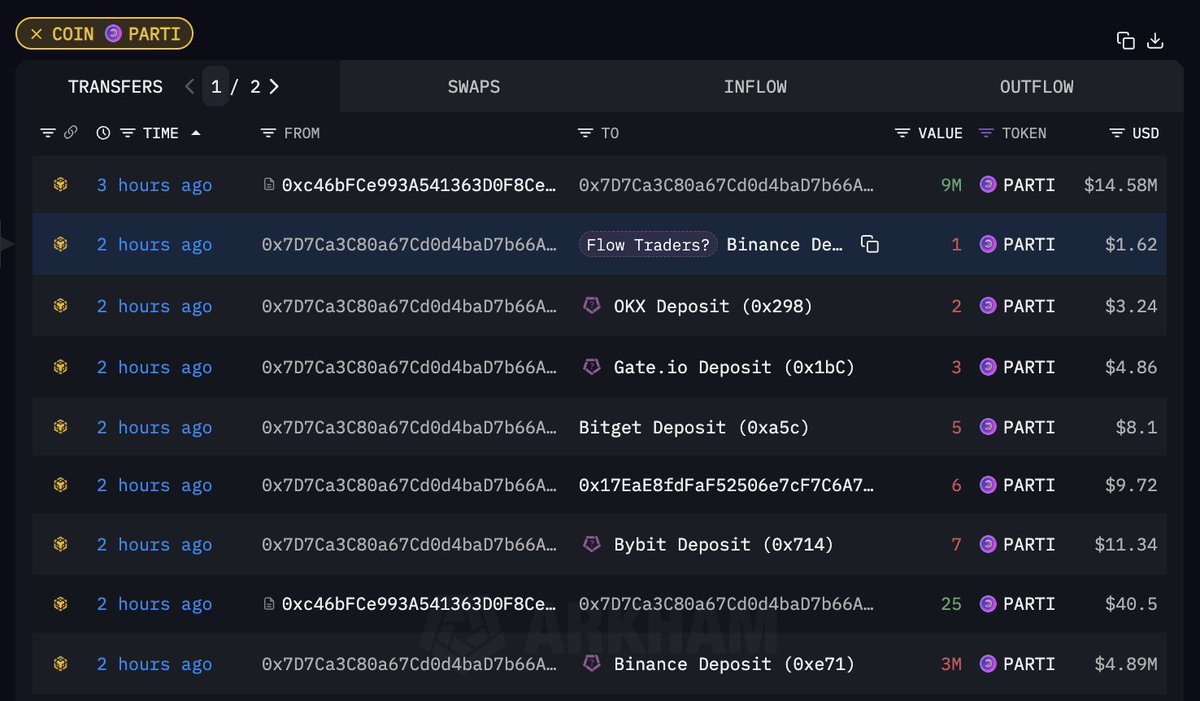Click the download icon at top right

1155,40
